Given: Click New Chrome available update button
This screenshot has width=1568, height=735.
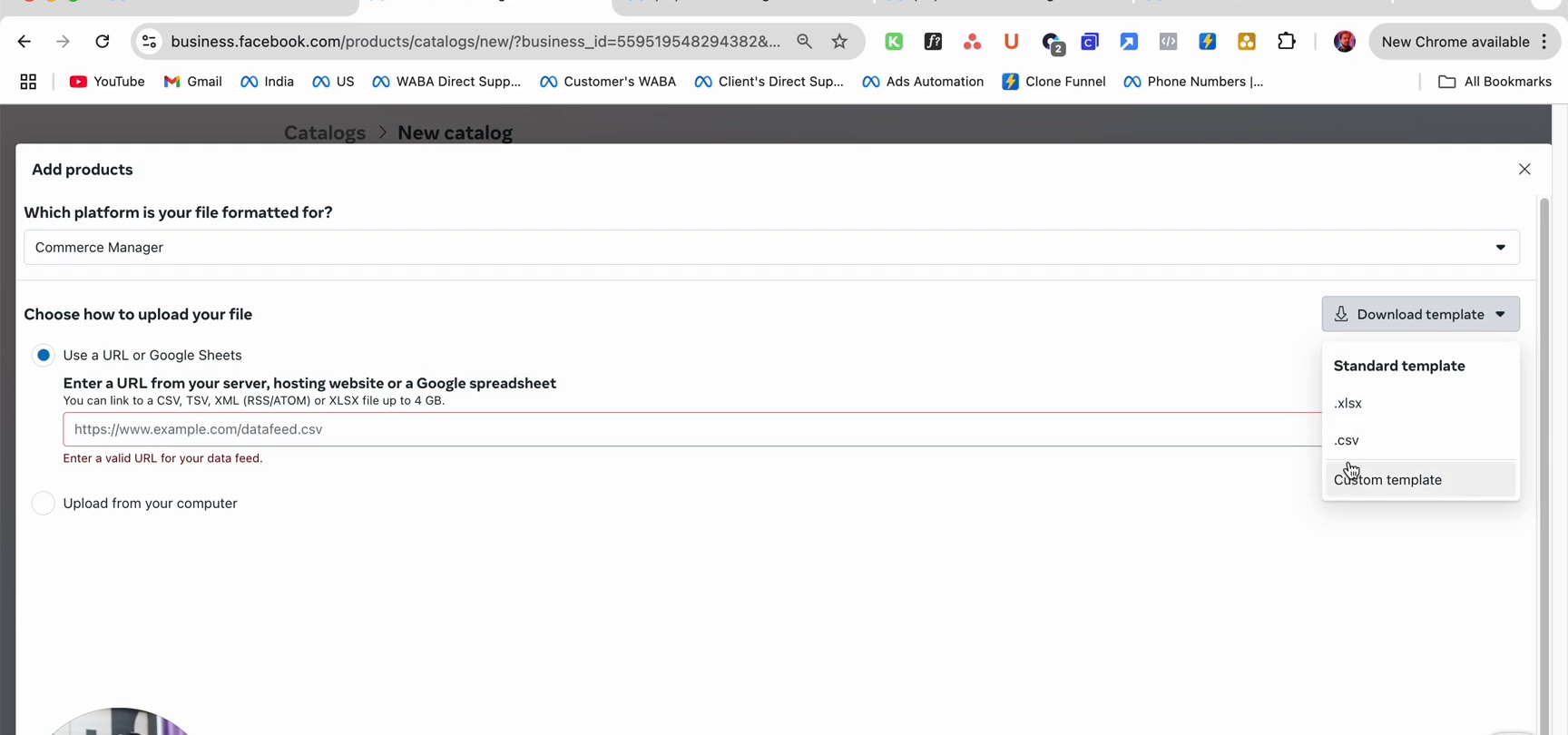Looking at the screenshot, I should tap(1464, 42).
